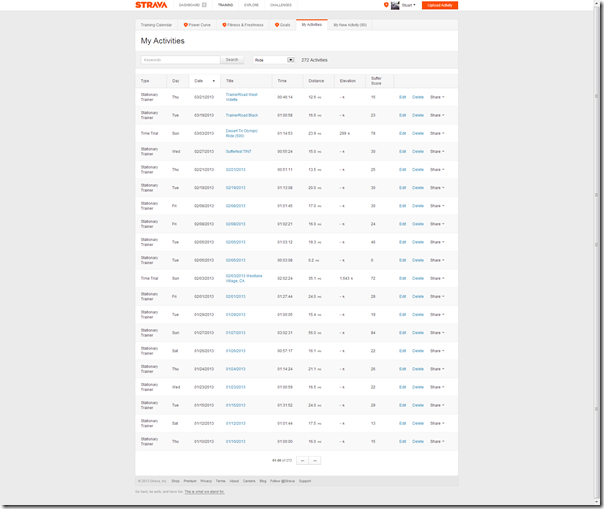Delete the 01/12/2013 activity
This screenshot has height=509, width=604.
[418, 423]
